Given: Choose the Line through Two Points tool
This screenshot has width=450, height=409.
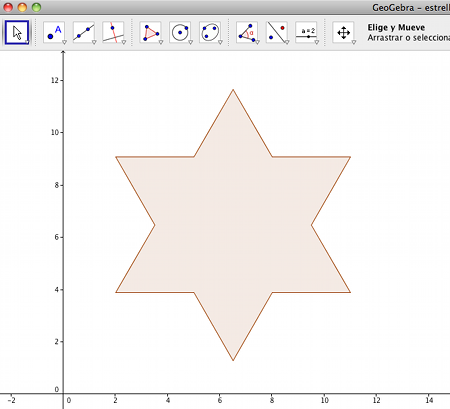Looking at the screenshot, I should pyautogui.click(x=84, y=32).
